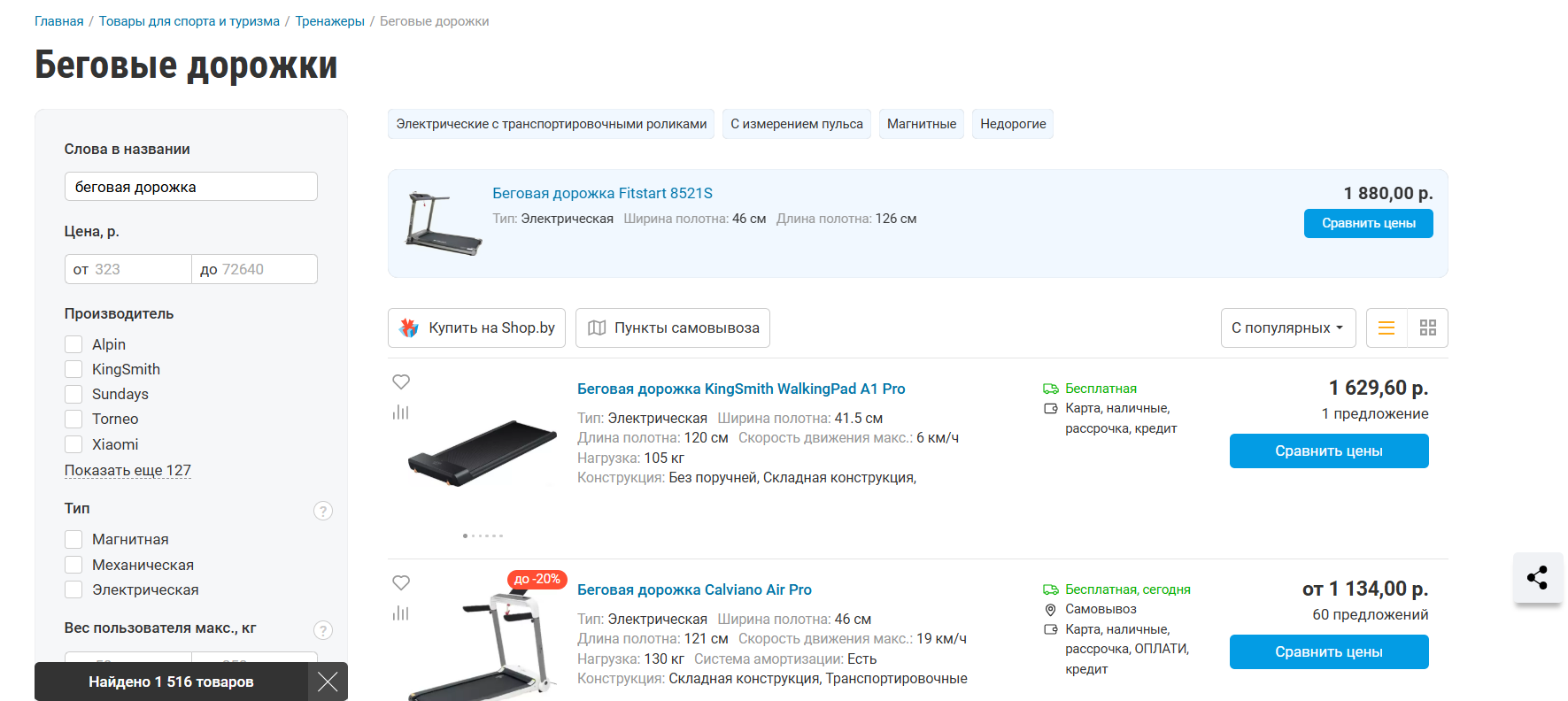Select the Недорогие quick filter tag

pos(1013,124)
